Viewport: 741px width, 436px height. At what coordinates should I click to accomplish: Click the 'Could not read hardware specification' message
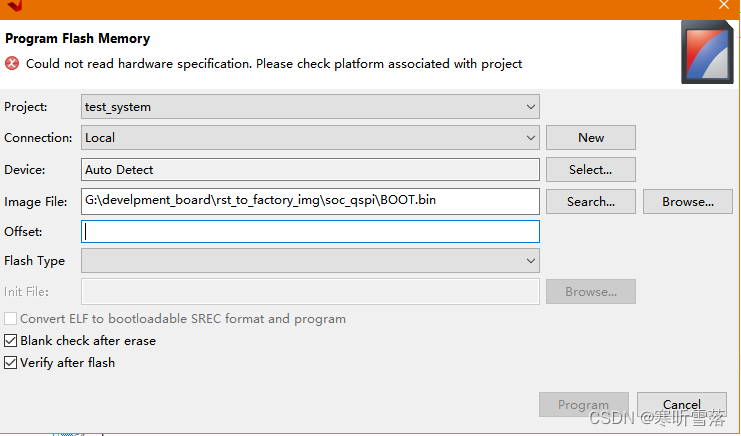pos(274,64)
